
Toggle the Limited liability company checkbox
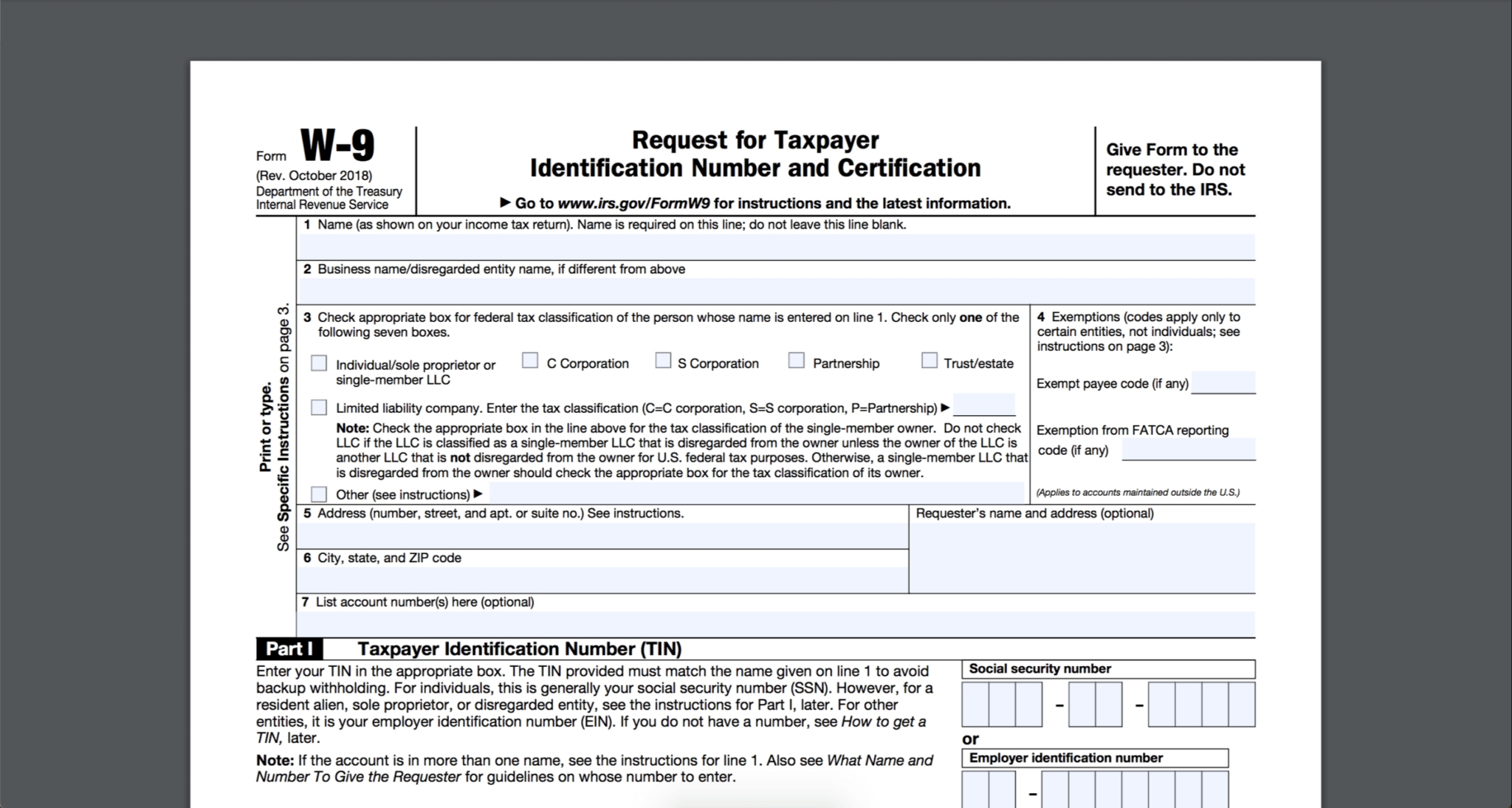click(x=321, y=406)
